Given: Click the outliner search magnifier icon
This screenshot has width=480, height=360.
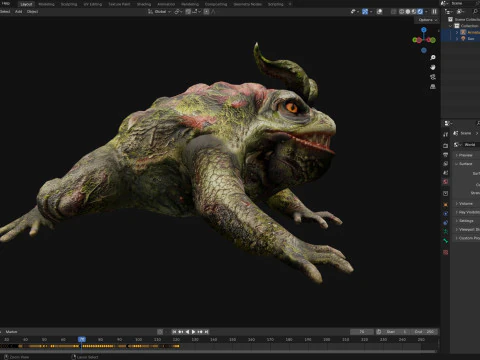Looking at the screenshot, I should click(475, 12).
